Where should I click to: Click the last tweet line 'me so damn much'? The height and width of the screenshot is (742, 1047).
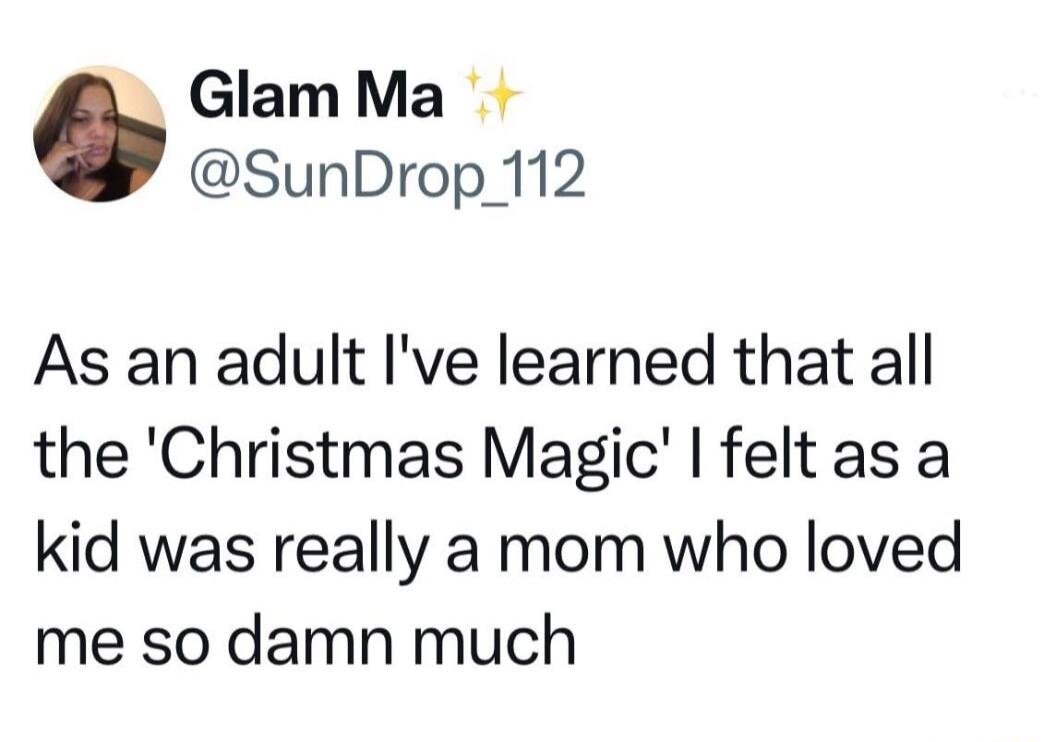pyautogui.click(x=306, y=640)
